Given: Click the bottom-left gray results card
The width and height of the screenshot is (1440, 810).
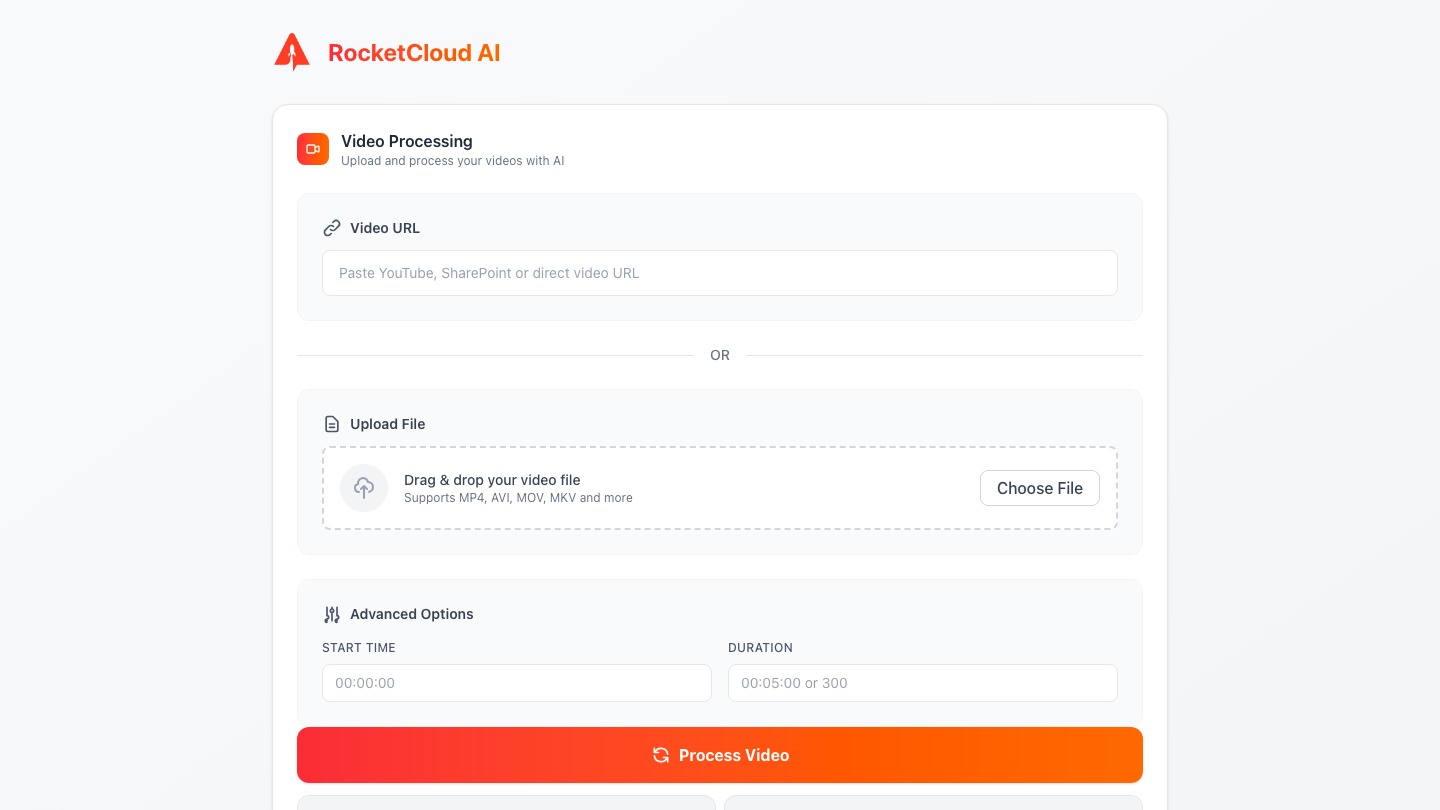Looking at the screenshot, I should point(506,803).
